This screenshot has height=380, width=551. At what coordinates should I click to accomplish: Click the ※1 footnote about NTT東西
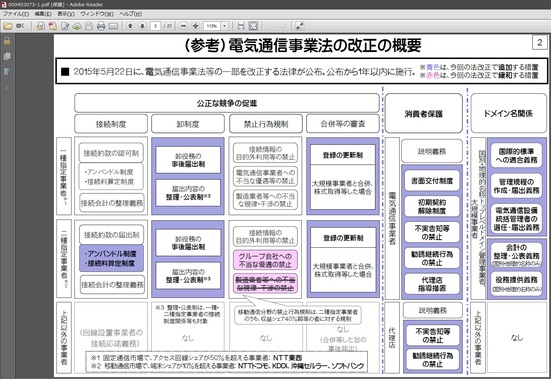pyautogui.click(x=196, y=358)
